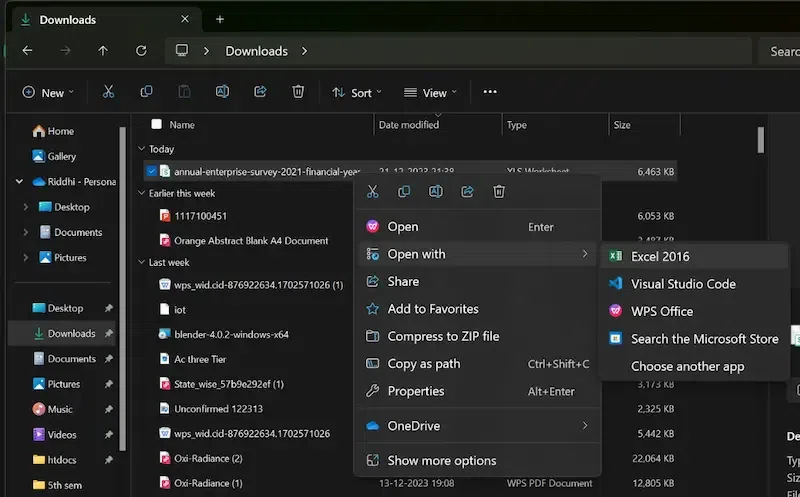
Task: Refresh the Downloads folder view
Action: click(x=141, y=51)
